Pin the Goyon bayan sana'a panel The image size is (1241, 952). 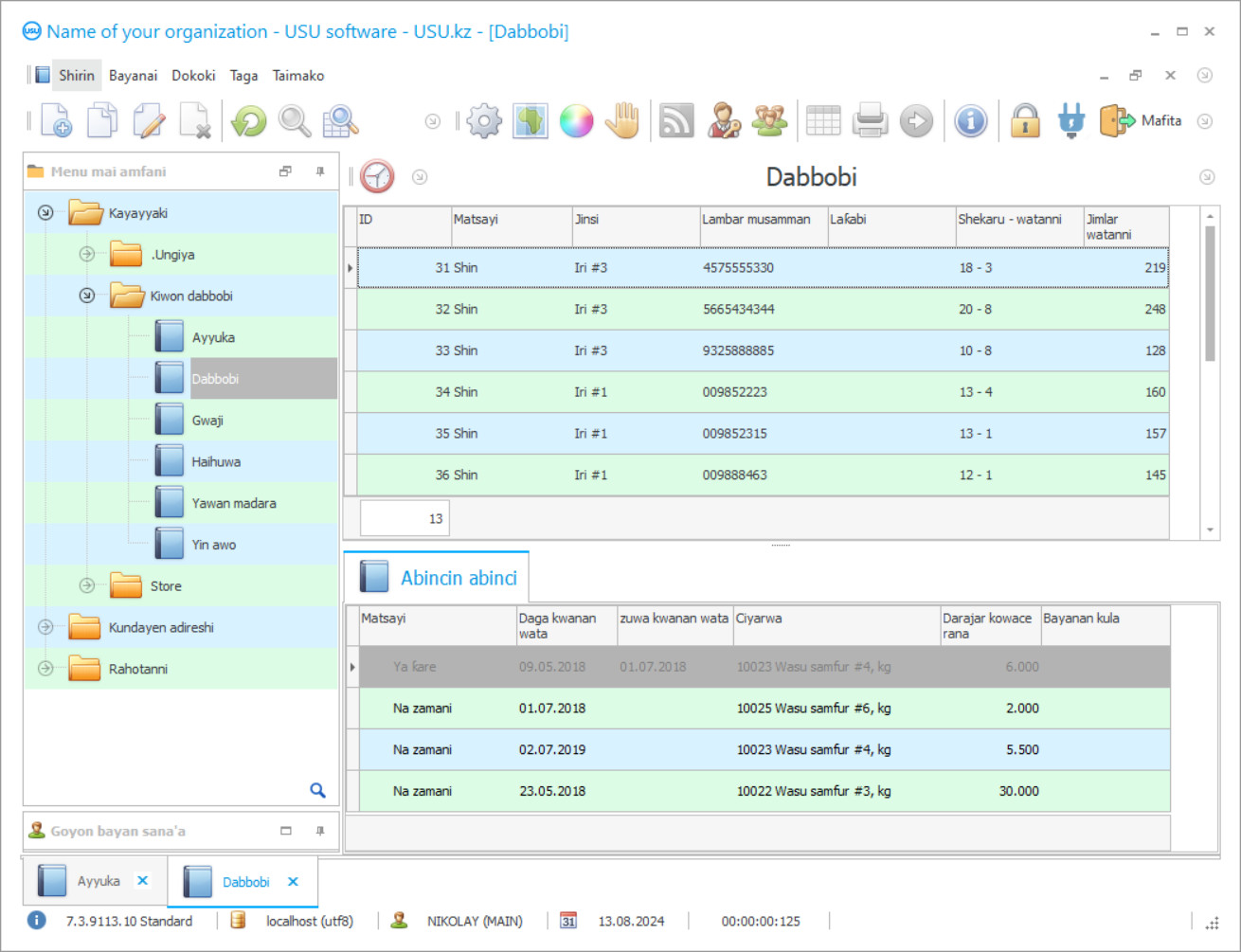pyautogui.click(x=320, y=831)
